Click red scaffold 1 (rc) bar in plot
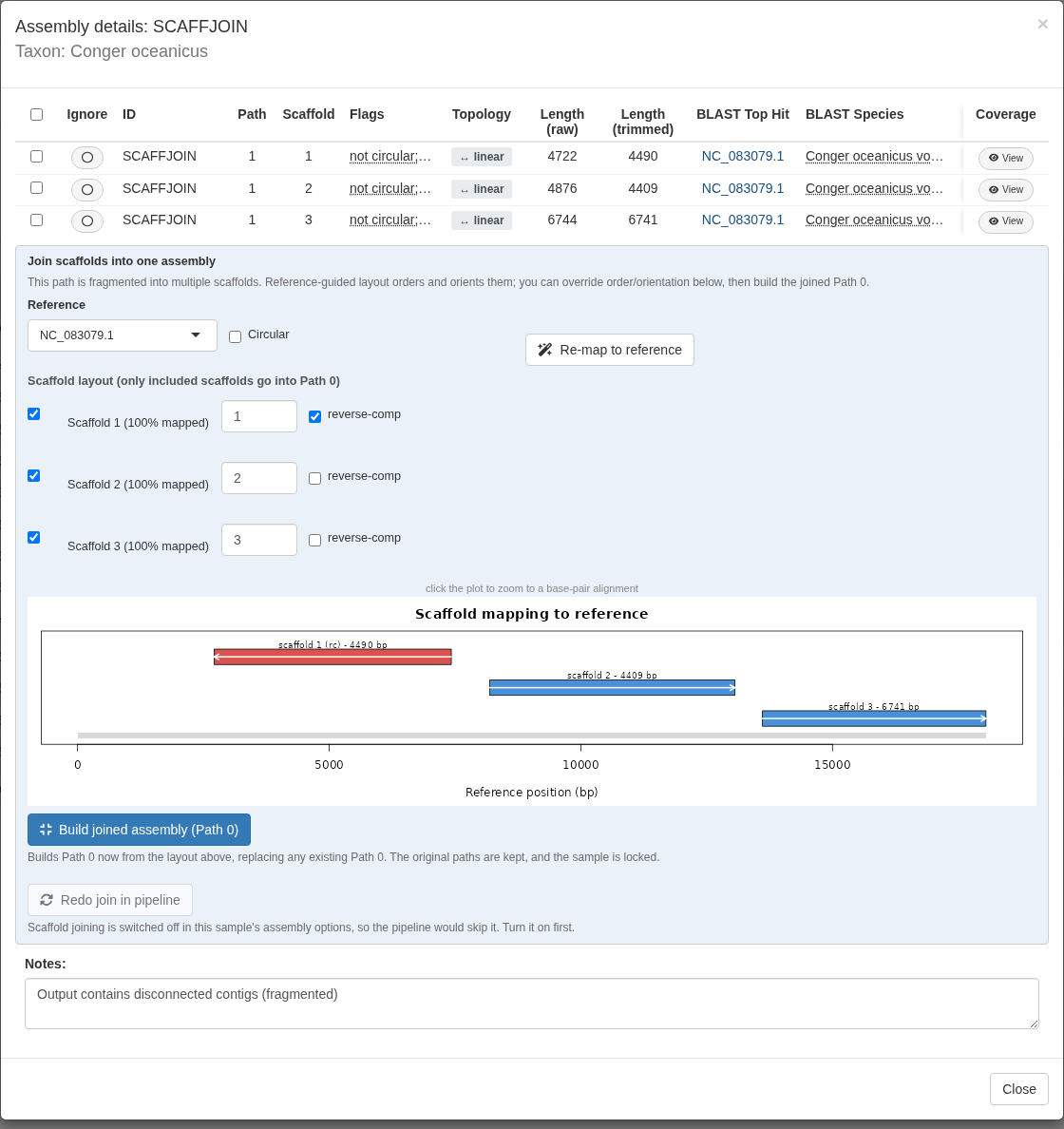The height and width of the screenshot is (1129, 1064). click(x=332, y=657)
